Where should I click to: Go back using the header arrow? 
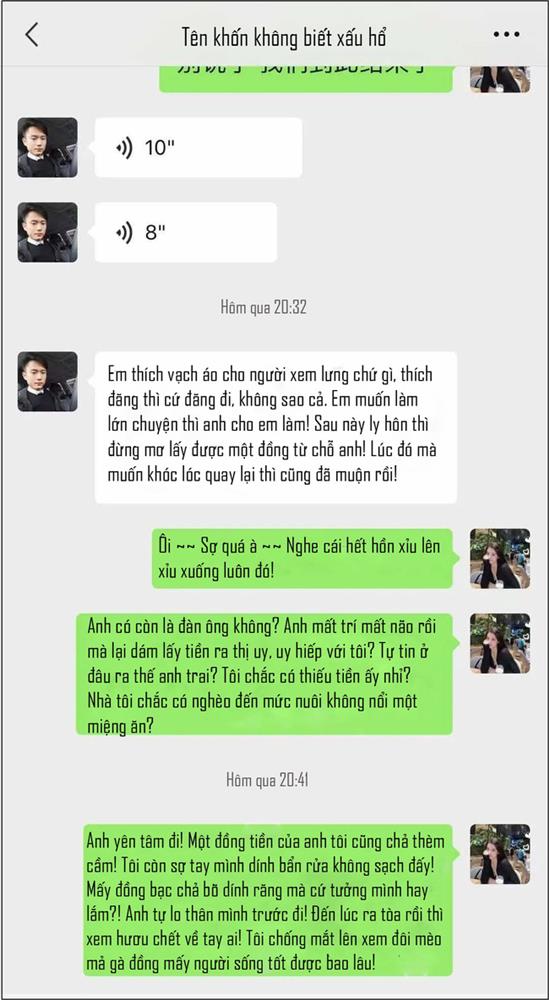(x=32, y=34)
